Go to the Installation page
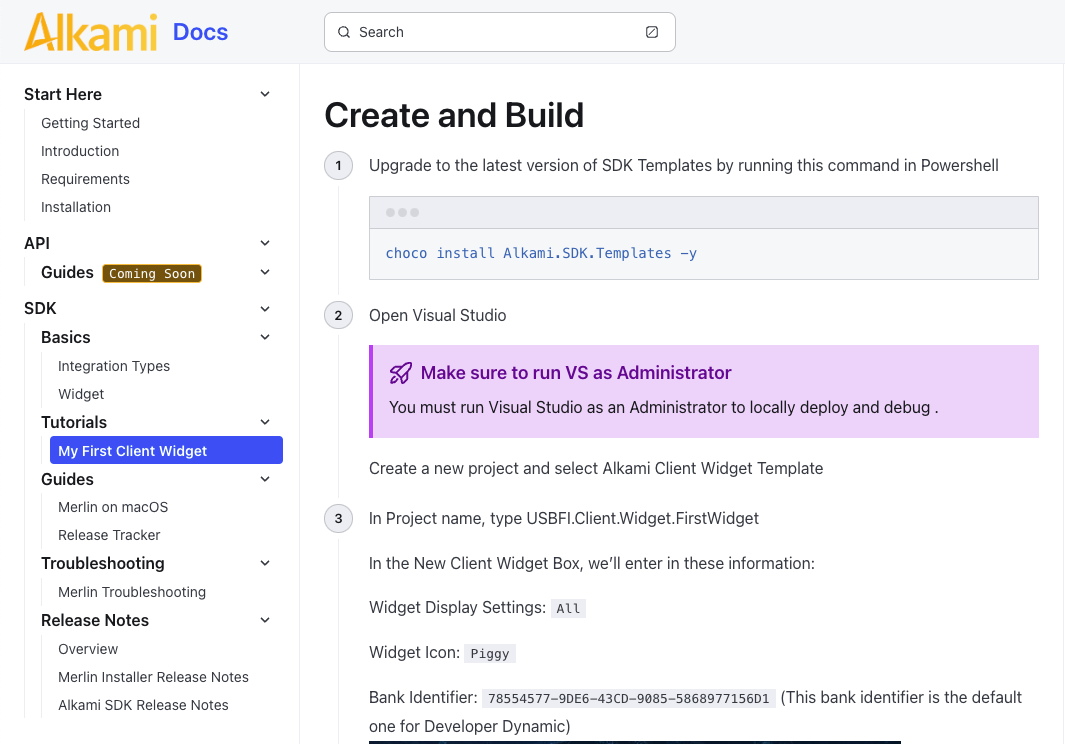The width and height of the screenshot is (1065, 744). pyautogui.click(x=76, y=207)
